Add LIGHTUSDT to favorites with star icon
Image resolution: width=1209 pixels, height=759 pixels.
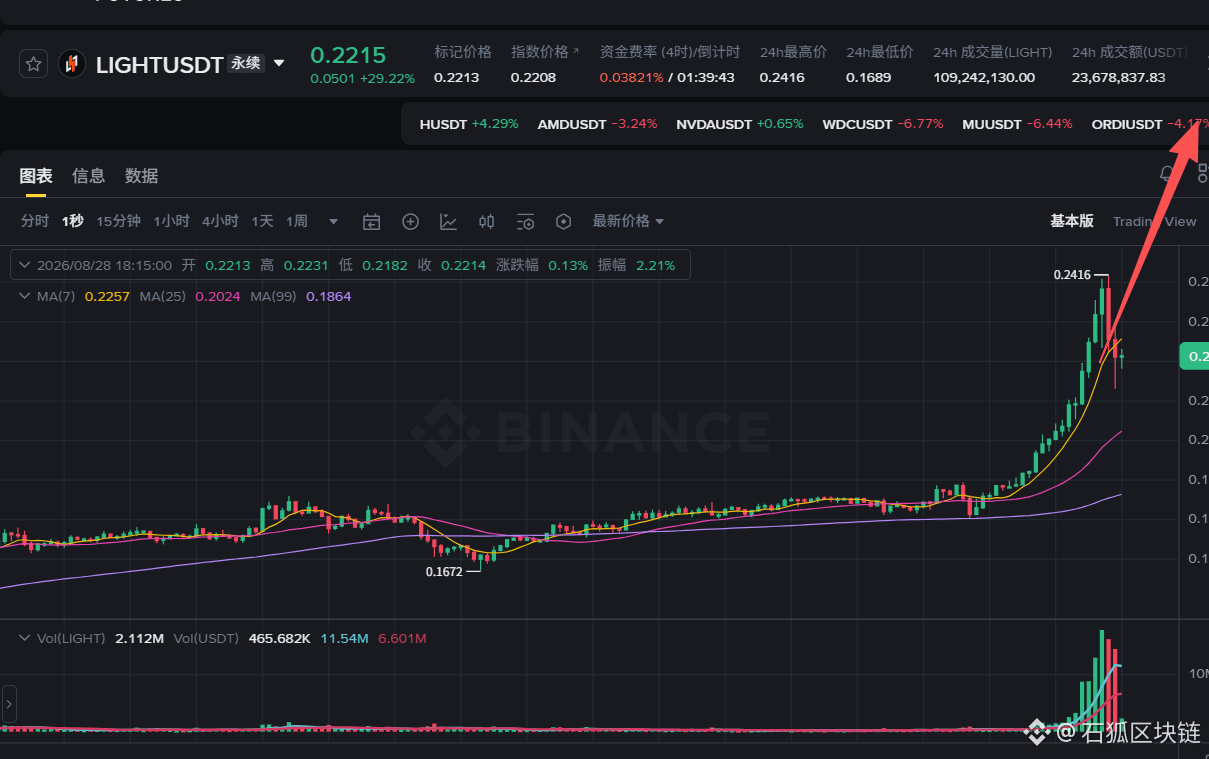click(x=34, y=64)
